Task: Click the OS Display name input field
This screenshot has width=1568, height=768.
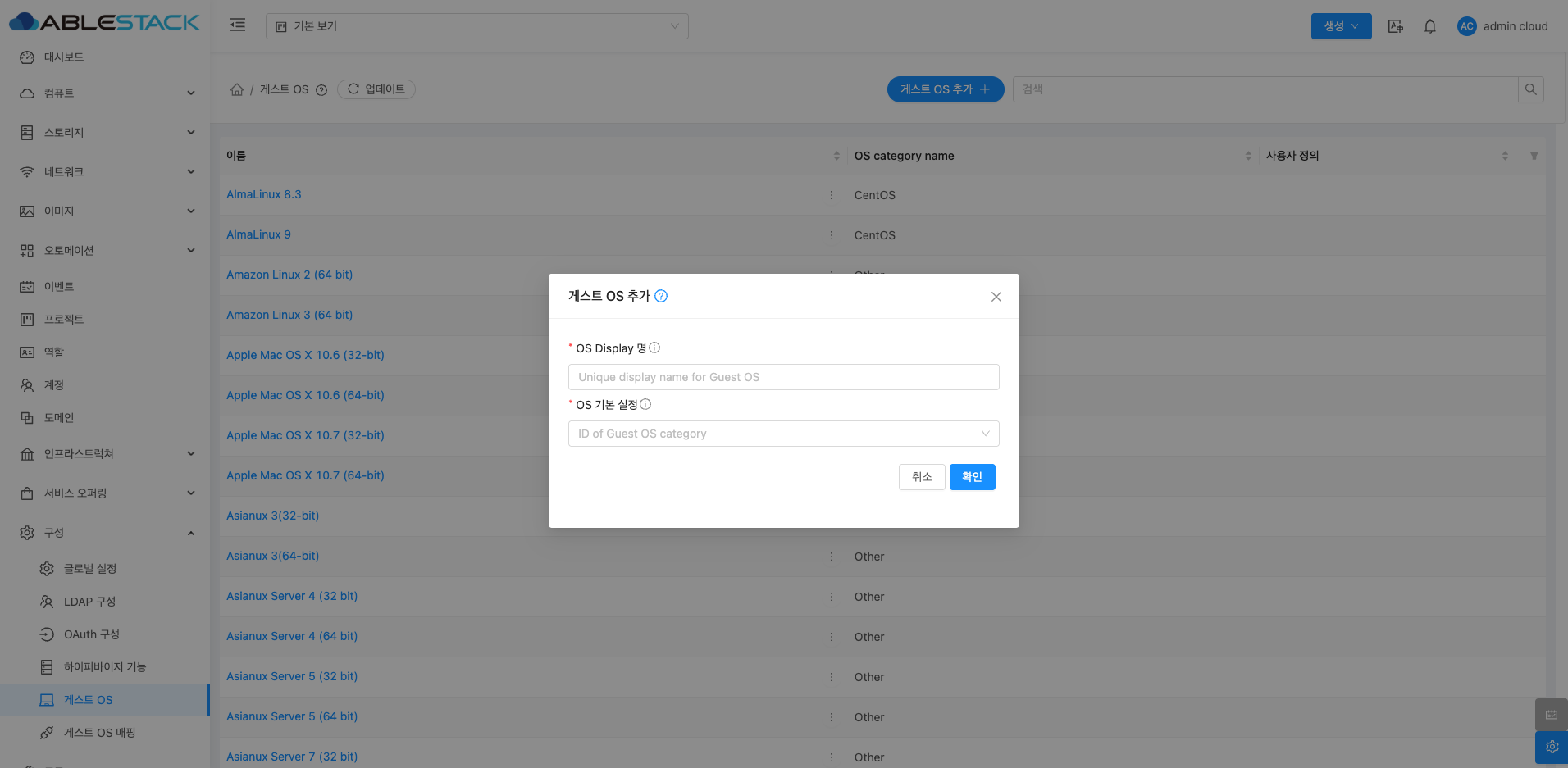Action: click(783, 377)
